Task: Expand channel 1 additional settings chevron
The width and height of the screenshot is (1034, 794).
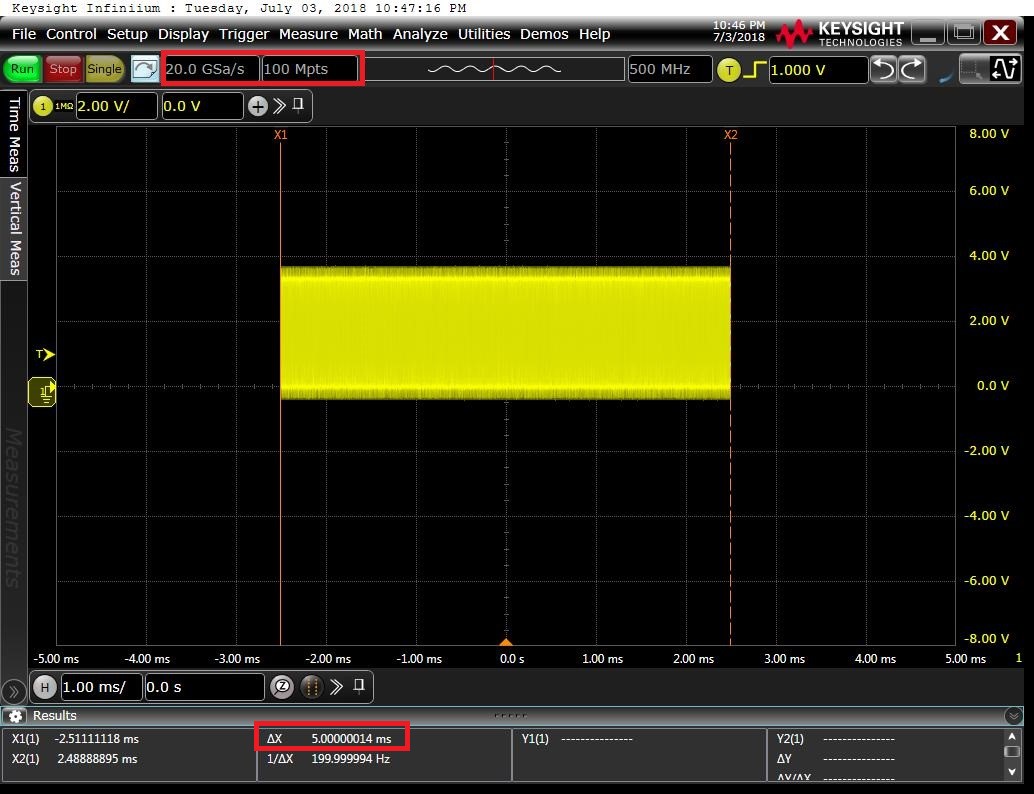Action: (279, 106)
